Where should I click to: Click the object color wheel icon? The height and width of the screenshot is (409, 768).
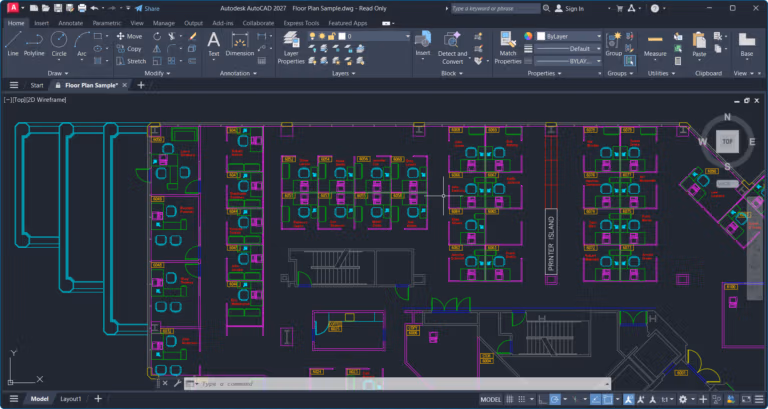[528, 36]
